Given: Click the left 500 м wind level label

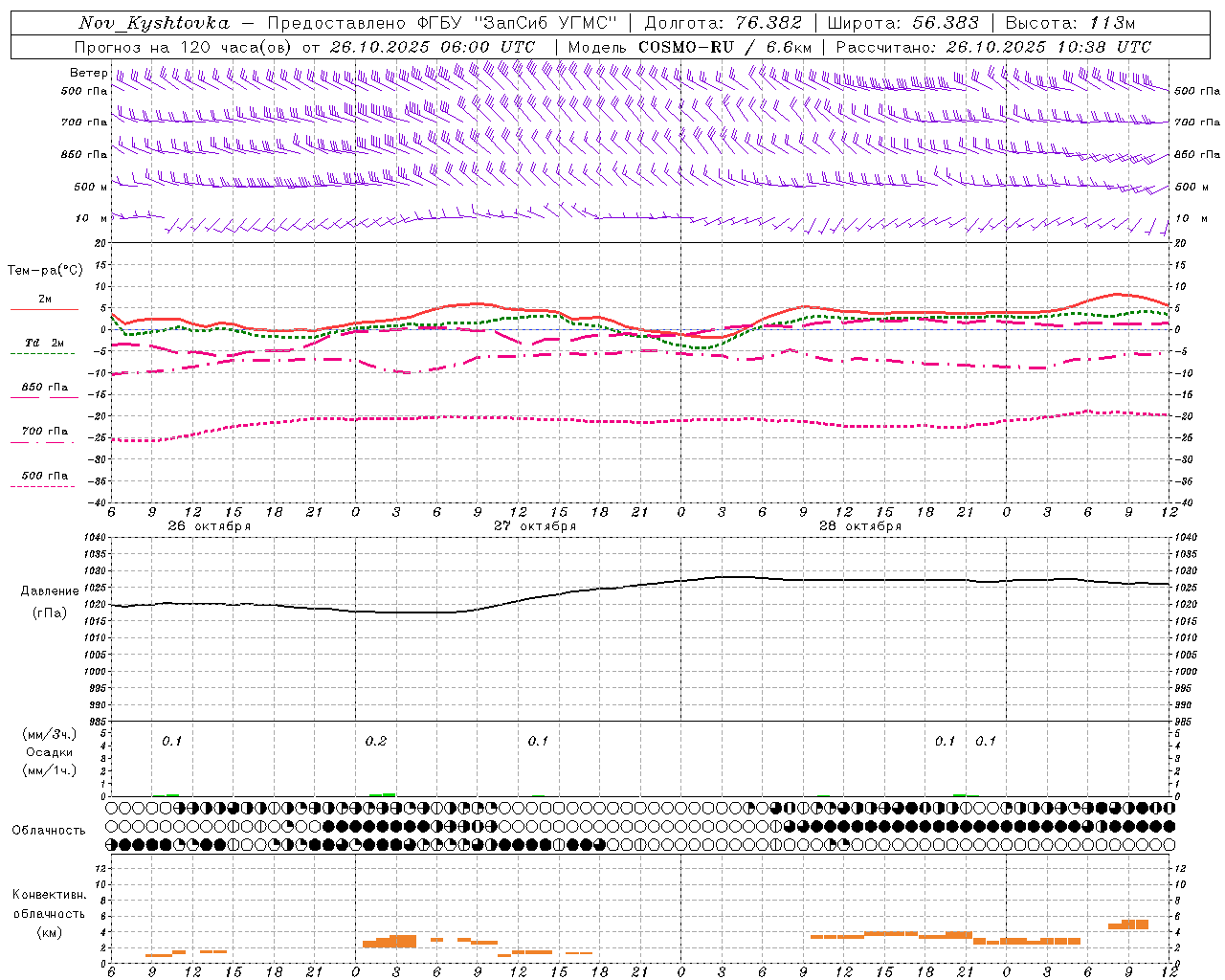Looking at the screenshot, I should [x=91, y=187].
